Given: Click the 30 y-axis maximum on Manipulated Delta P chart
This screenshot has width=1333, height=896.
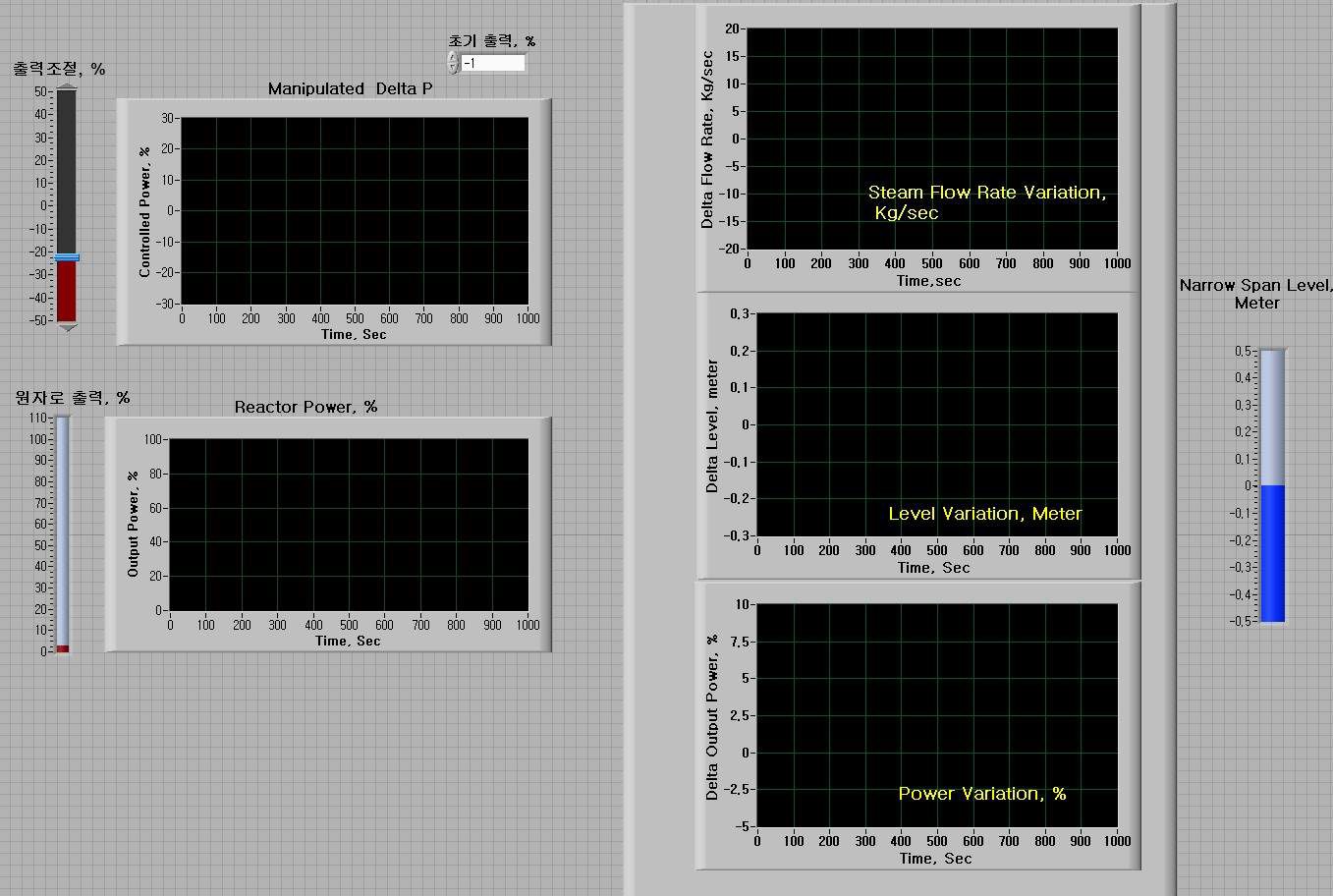Looking at the screenshot, I should 167,118.
